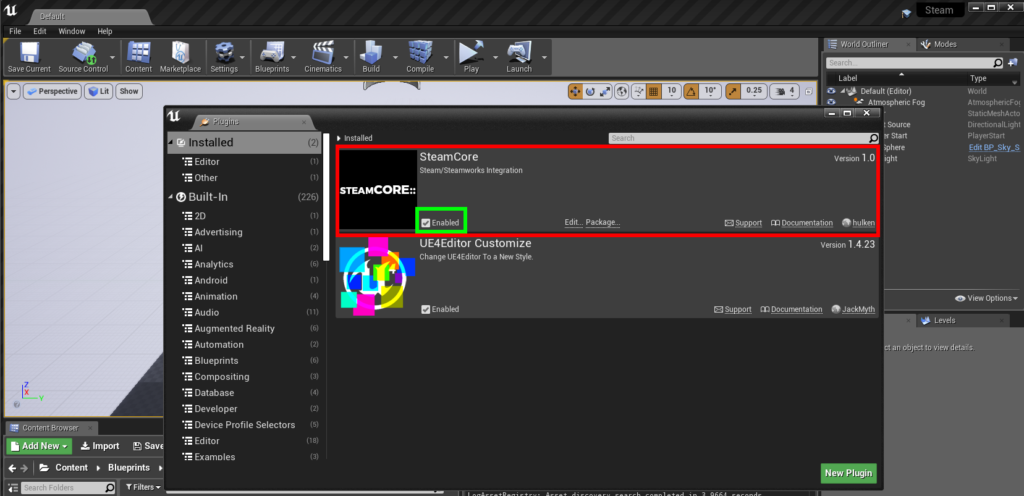The image size is (1024, 496).
Task: Toggle world coordinate system globe icon
Action: [x=622, y=91]
